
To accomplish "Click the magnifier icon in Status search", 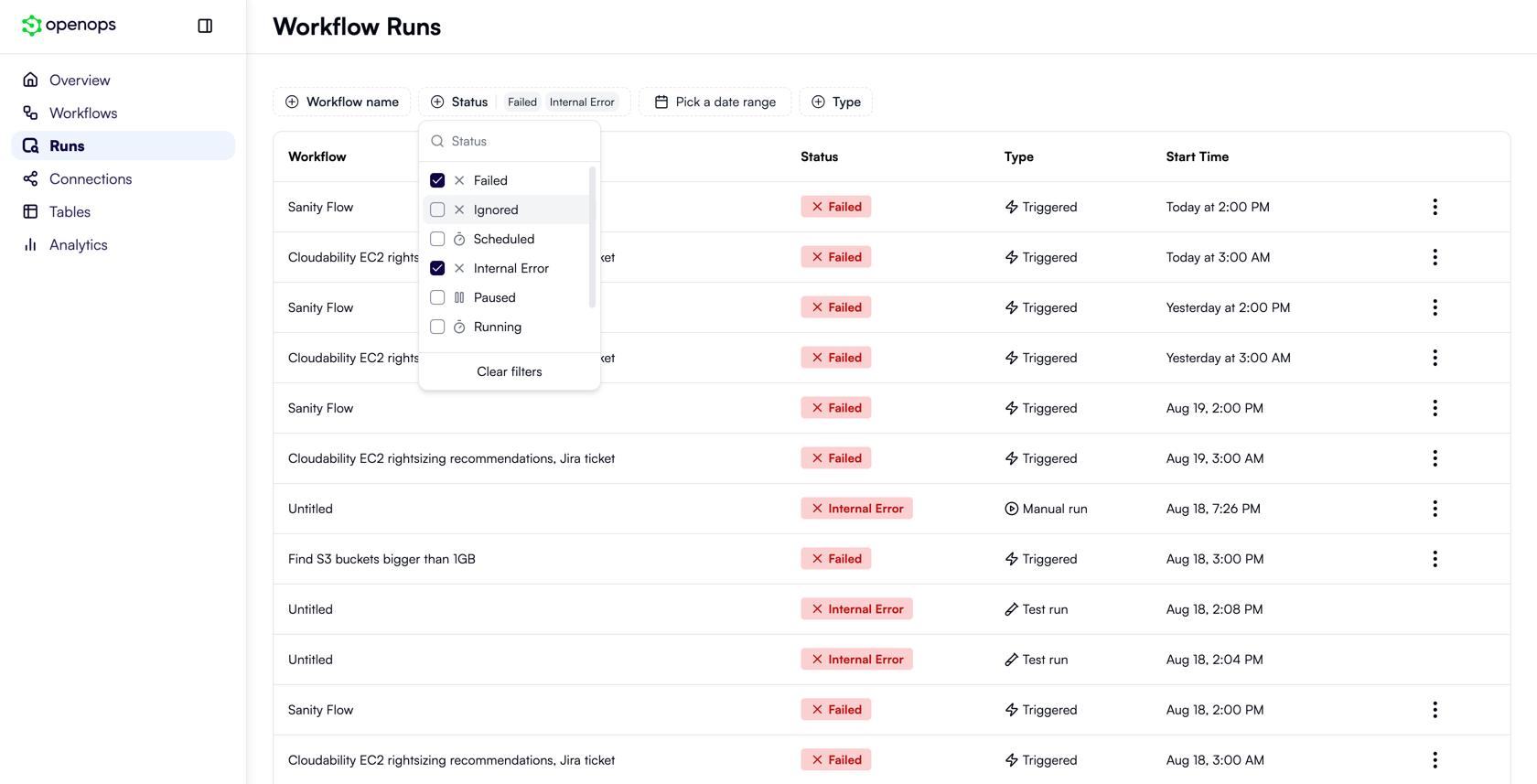I will tap(437, 142).
